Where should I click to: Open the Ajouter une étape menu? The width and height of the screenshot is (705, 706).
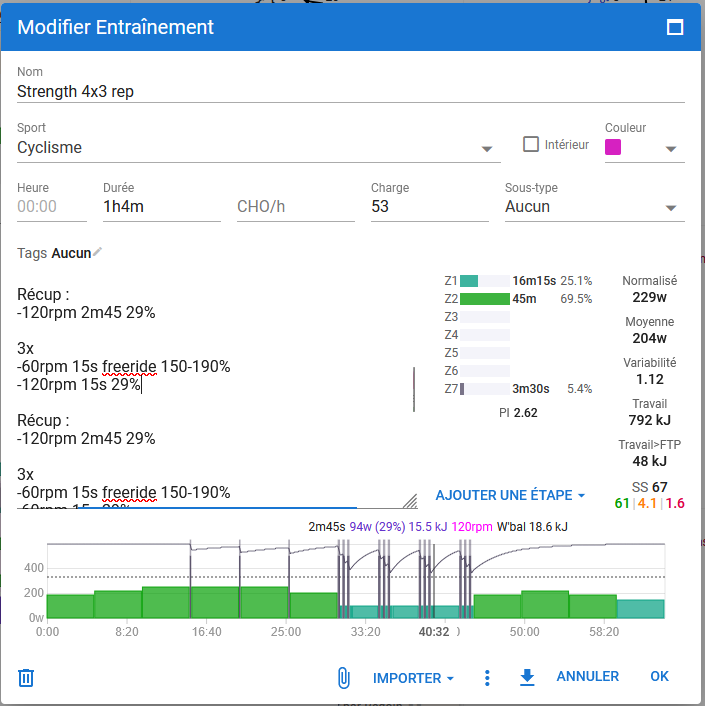click(510, 495)
